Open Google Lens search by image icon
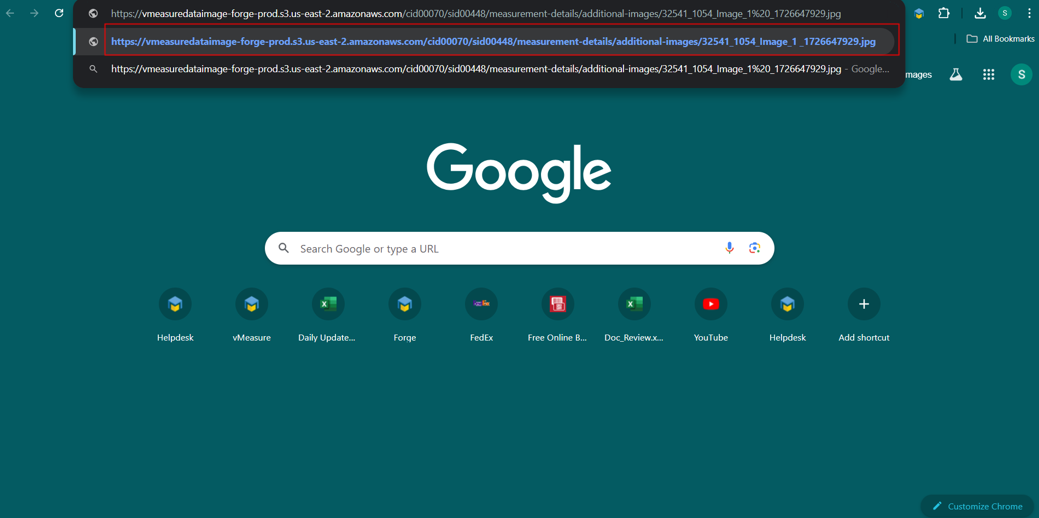This screenshot has height=518, width=1039. coord(754,248)
